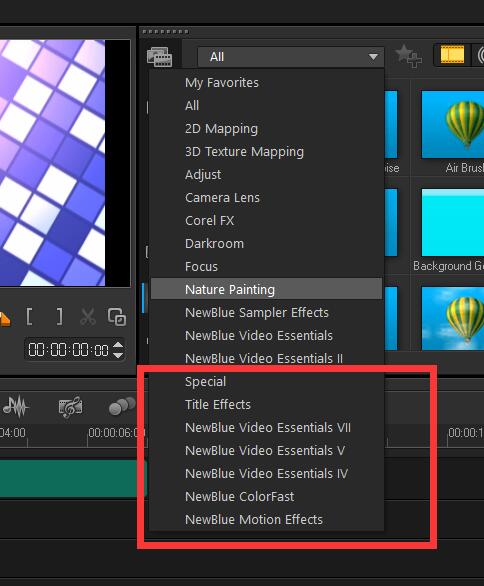Choose Nature Painting highlighted entry

point(266,289)
